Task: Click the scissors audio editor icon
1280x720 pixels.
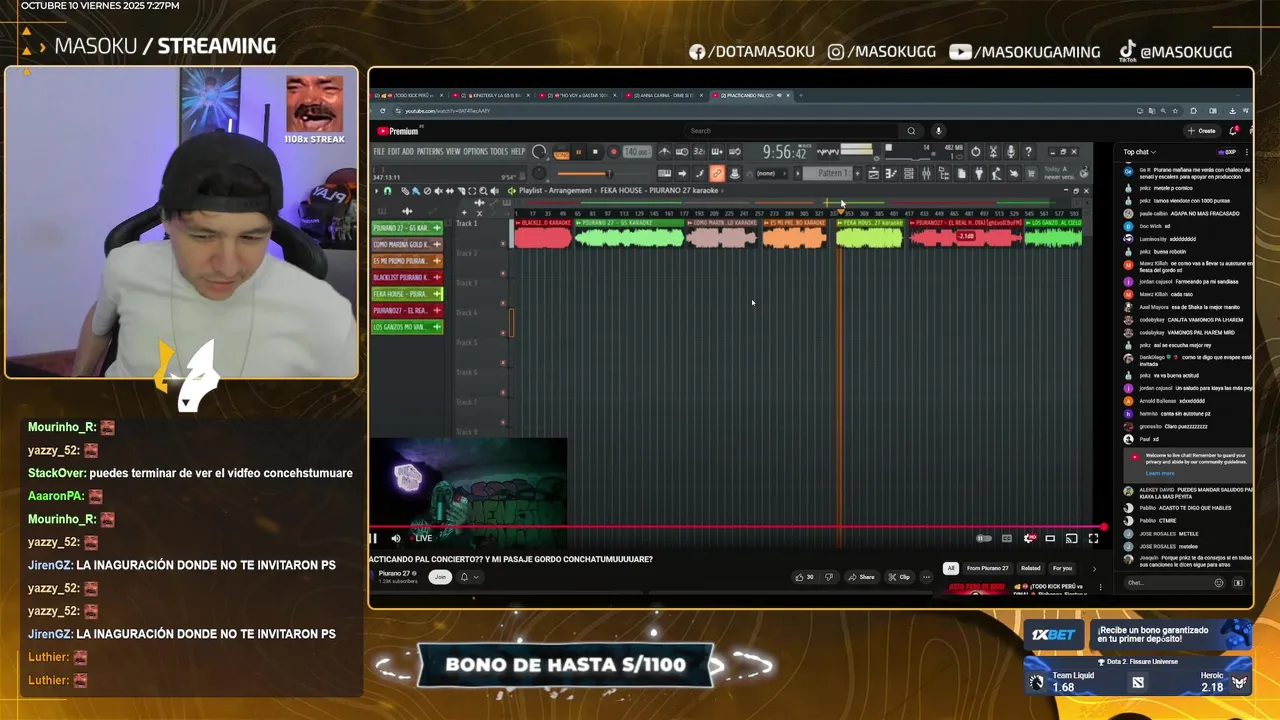Action: [x=993, y=151]
